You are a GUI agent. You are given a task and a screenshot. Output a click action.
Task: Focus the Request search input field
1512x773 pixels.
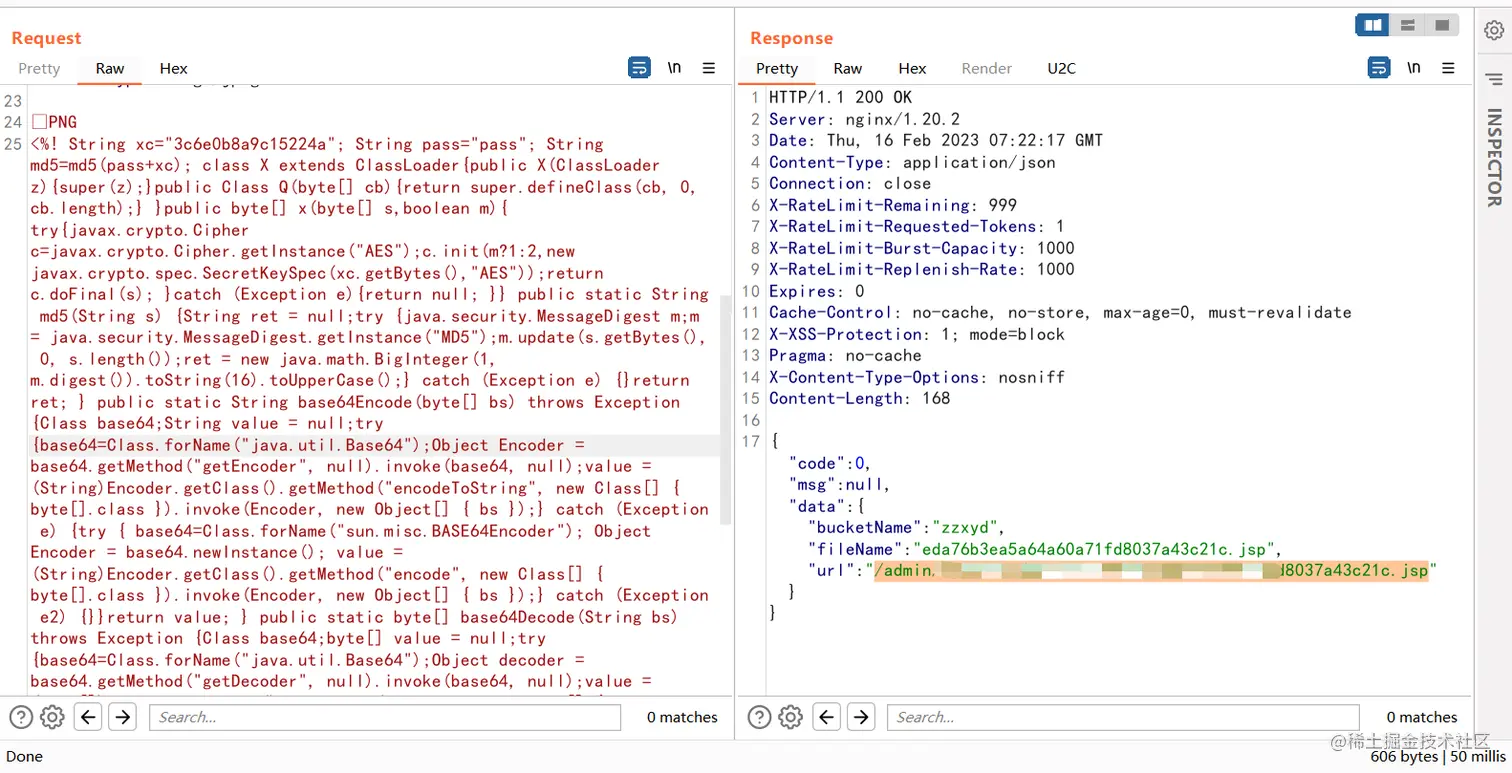tap(385, 717)
